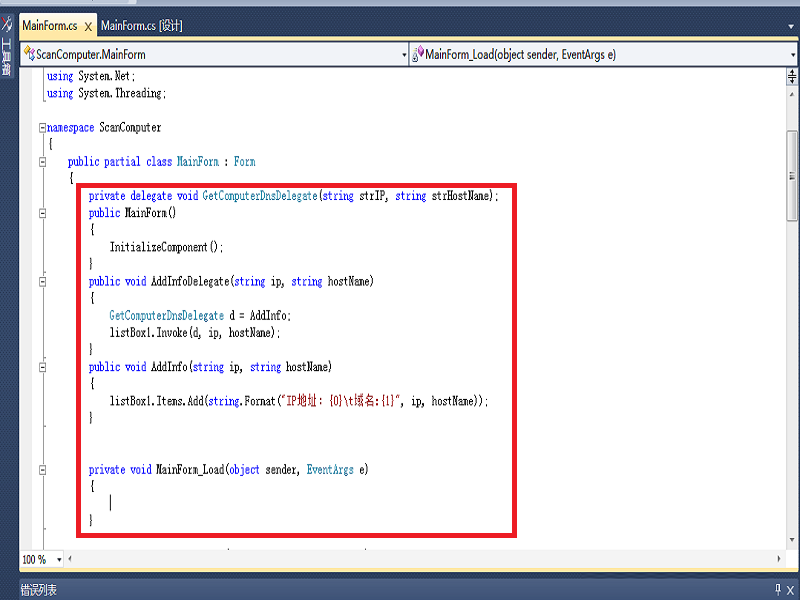Open the MainForm.cs [设计] designer tab
Image resolution: width=800 pixels, height=600 pixels.
(x=141, y=26)
